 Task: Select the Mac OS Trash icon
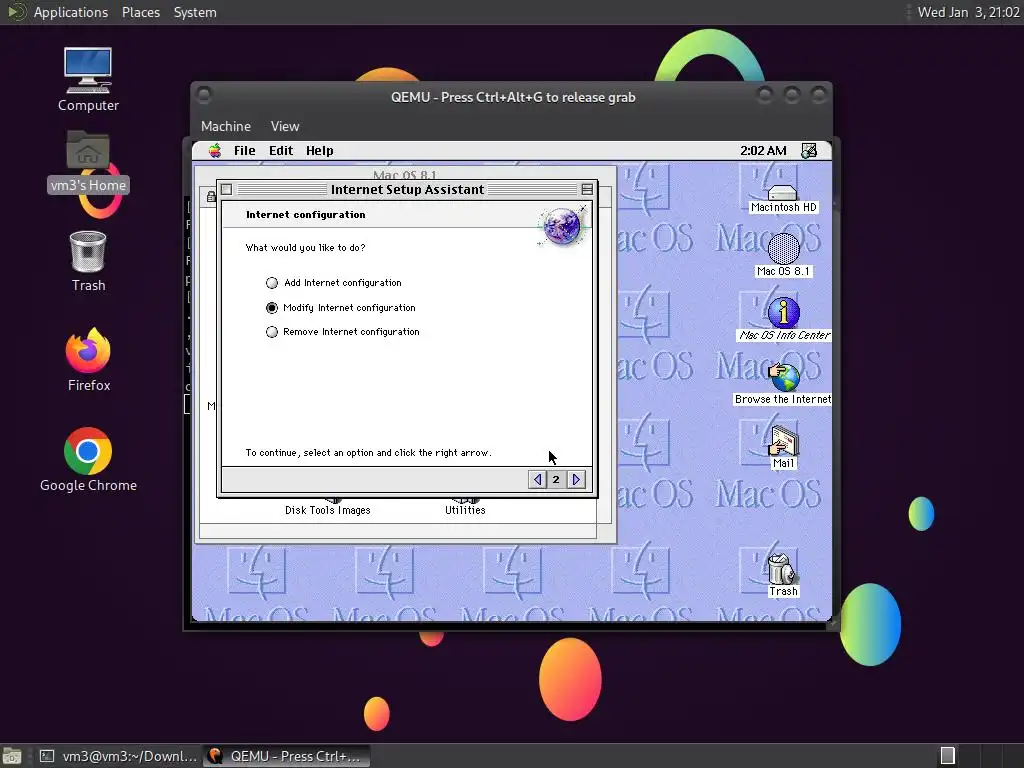click(x=782, y=575)
